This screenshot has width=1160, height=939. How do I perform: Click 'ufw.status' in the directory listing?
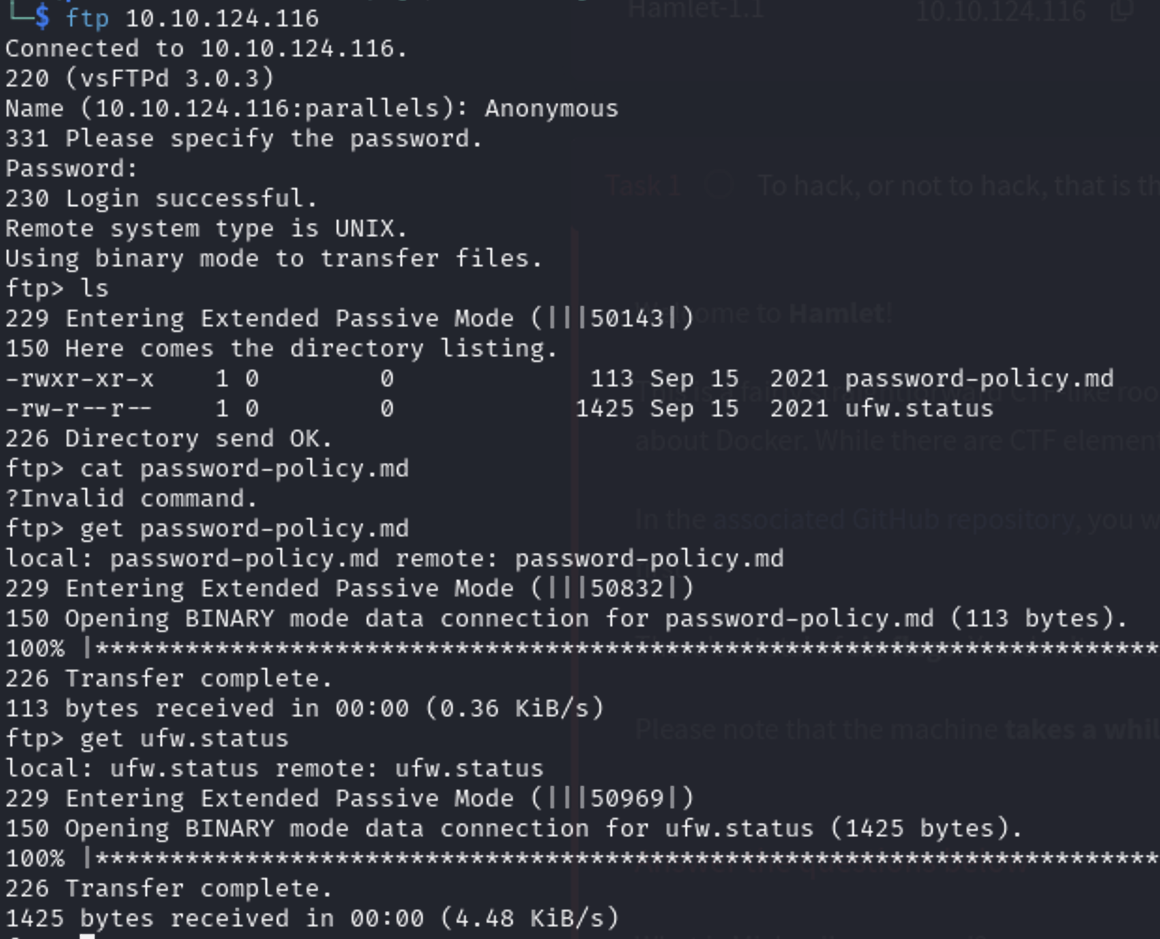point(918,408)
